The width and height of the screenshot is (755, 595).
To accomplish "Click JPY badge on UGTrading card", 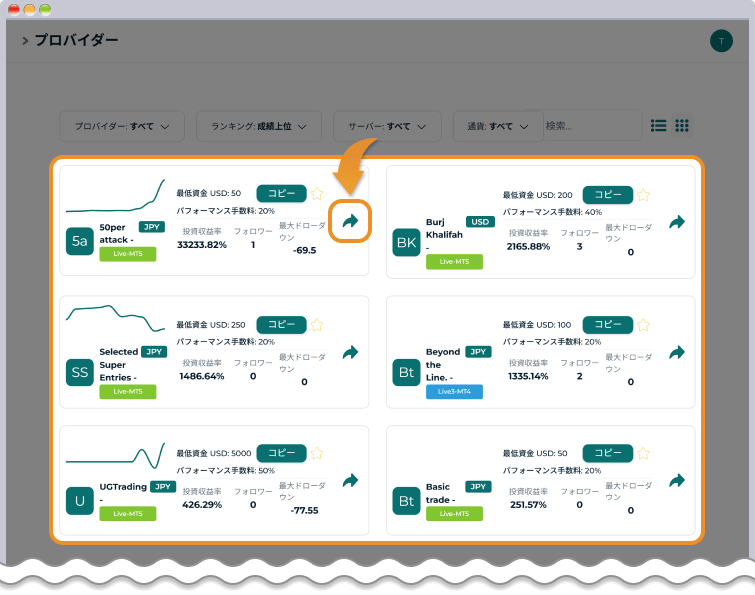I will (x=163, y=487).
